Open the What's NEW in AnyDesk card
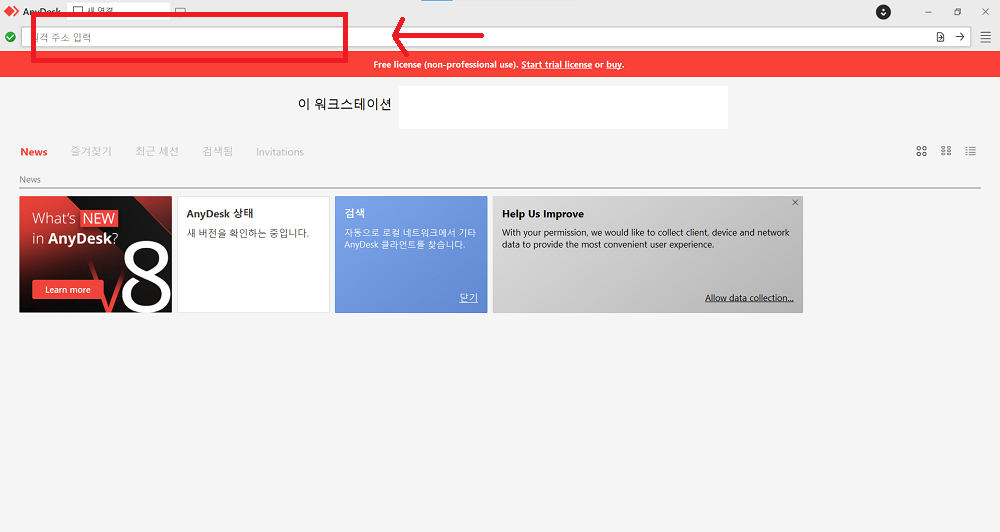 coord(96,255)
